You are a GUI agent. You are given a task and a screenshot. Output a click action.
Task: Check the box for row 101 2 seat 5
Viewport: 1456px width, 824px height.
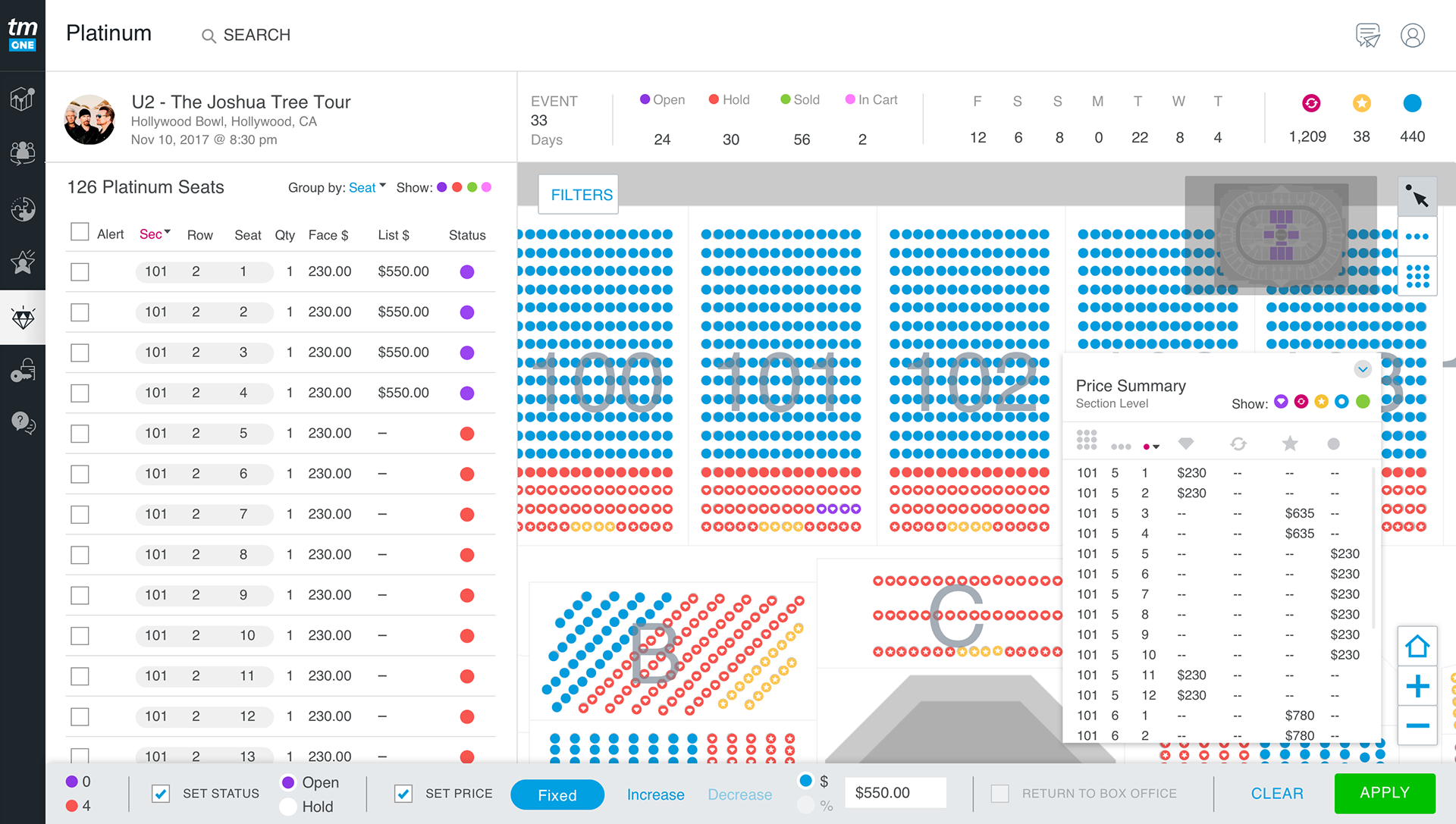80,434
